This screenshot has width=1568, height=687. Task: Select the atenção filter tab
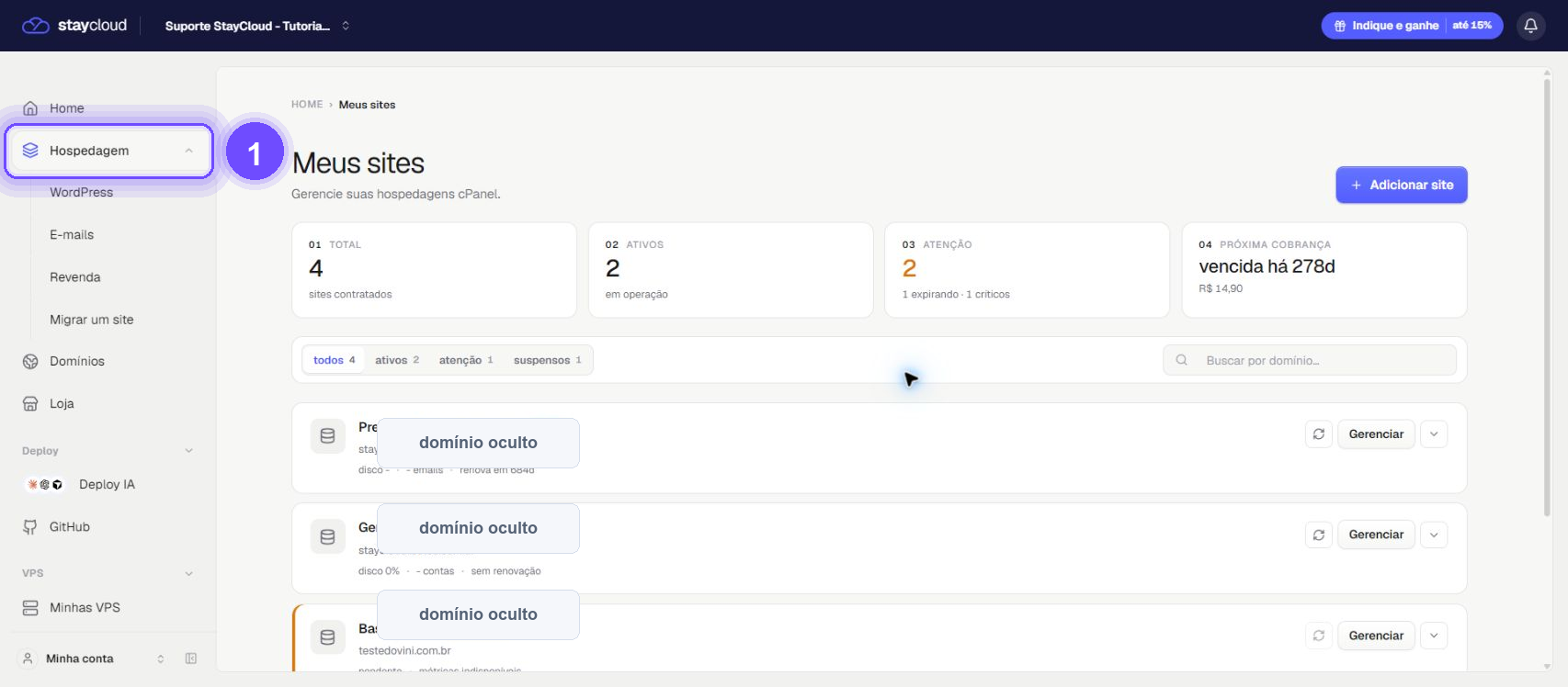point(466,360)
